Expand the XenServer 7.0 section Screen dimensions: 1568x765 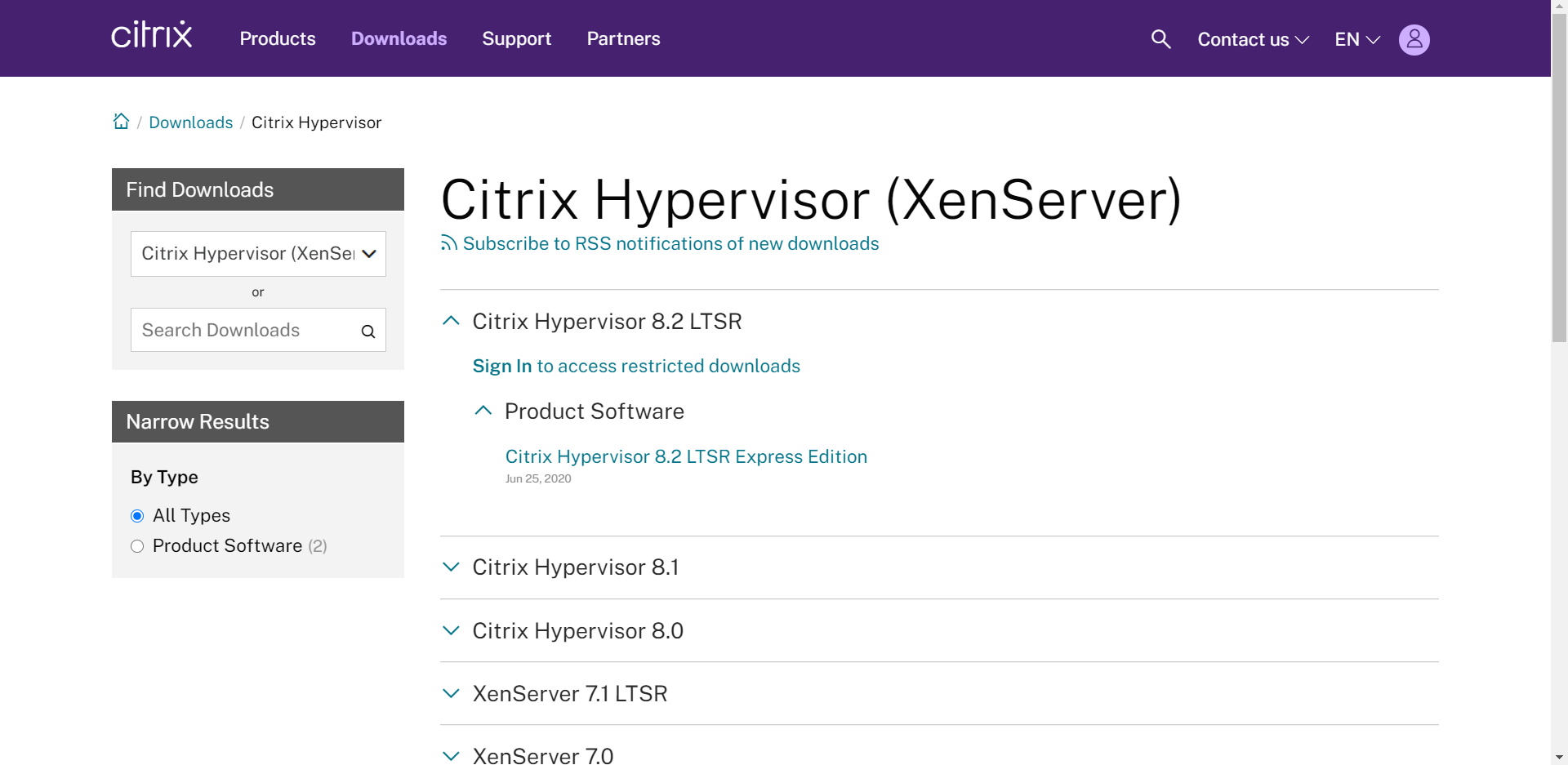coord(451,755)
